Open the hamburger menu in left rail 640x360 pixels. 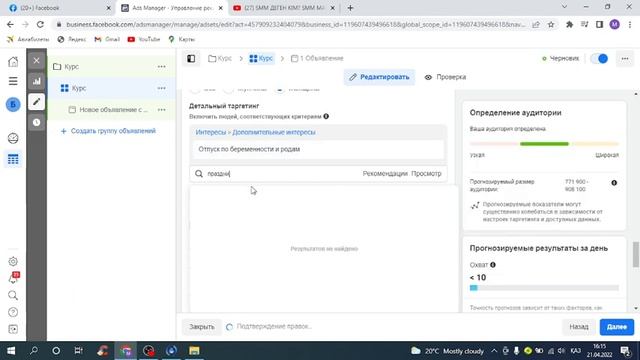pyautogui.click(x=13, y=81)
